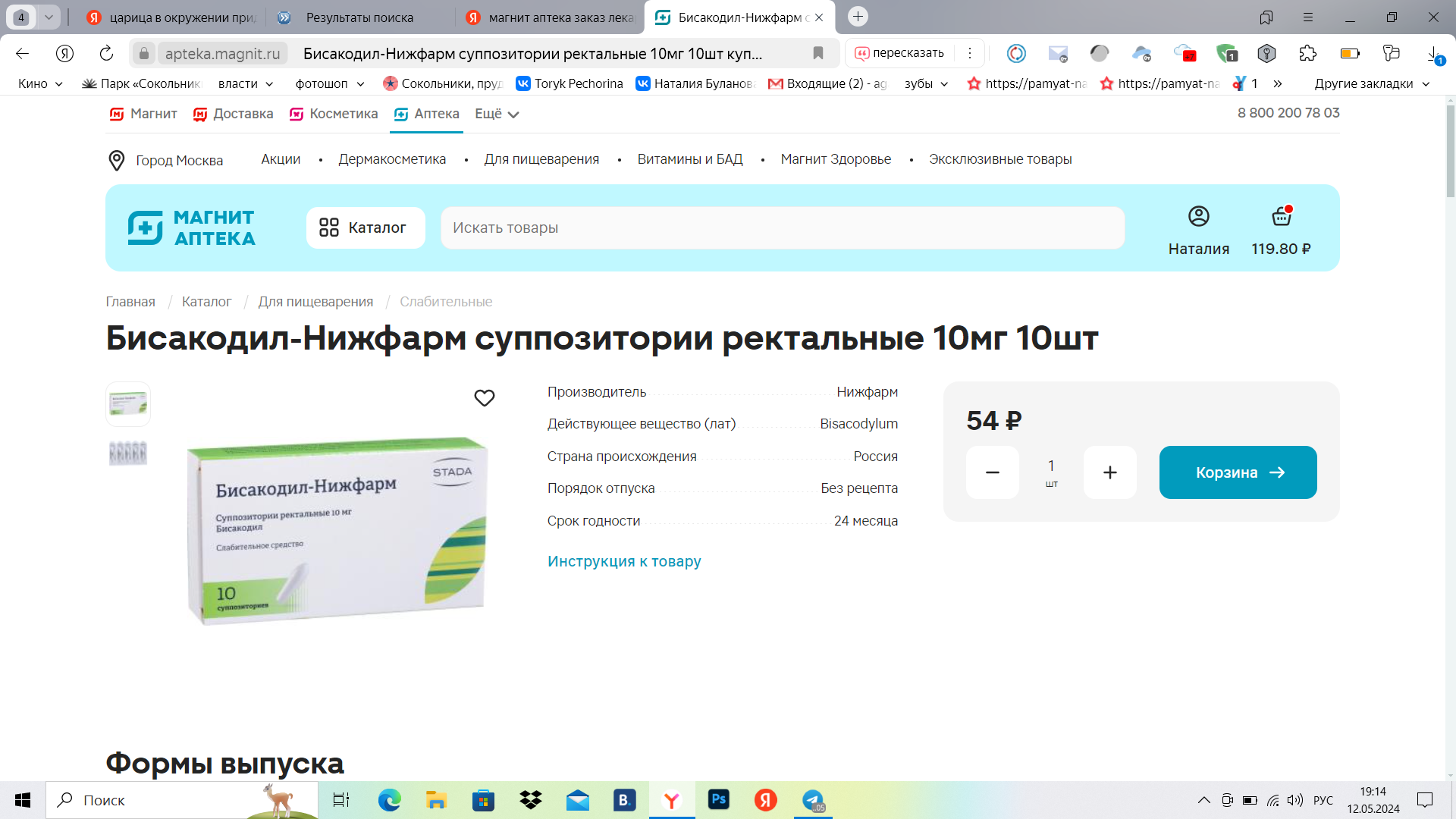Open Акции menu item
Screen dimensions: 1456x819
click(x=281, y=159)
